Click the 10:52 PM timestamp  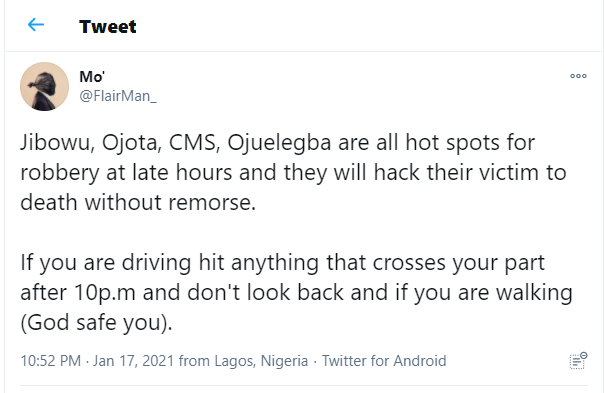pos(50,361)
